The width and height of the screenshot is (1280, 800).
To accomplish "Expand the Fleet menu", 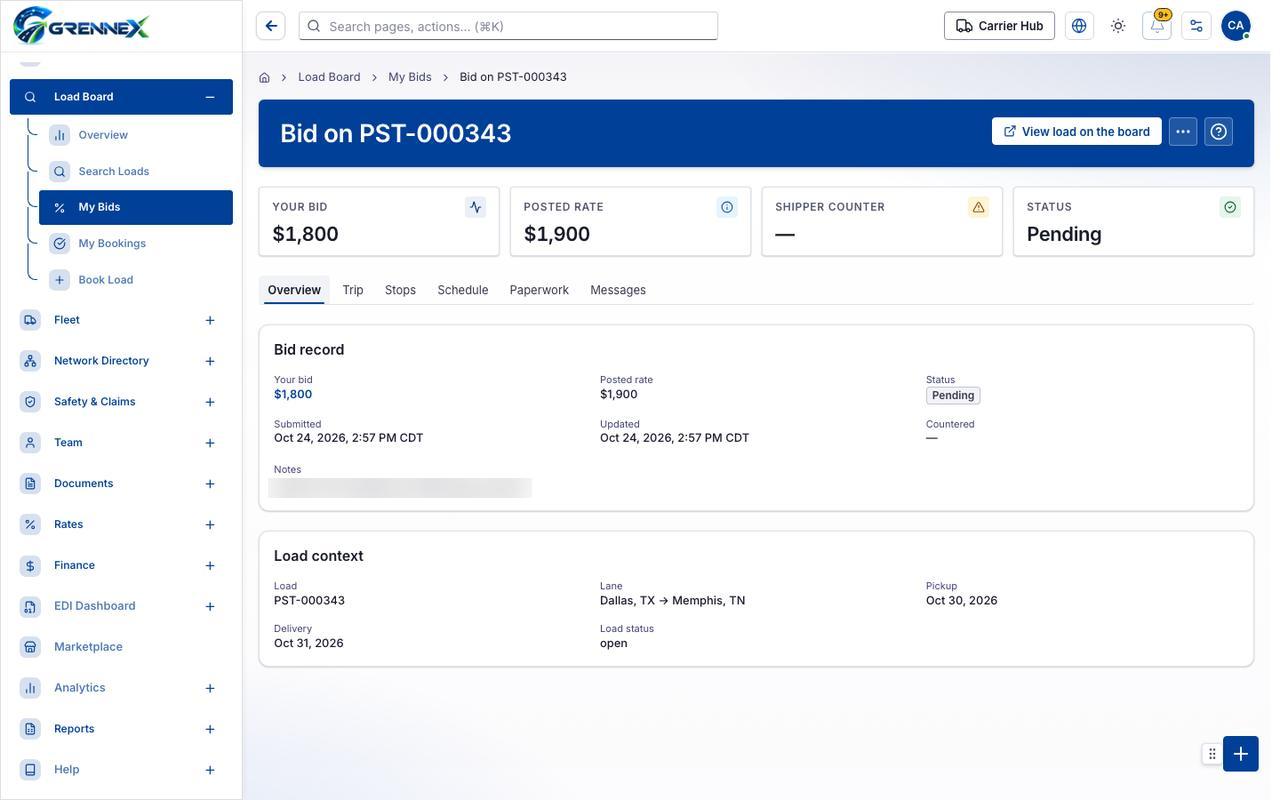I will click(210, 320).
